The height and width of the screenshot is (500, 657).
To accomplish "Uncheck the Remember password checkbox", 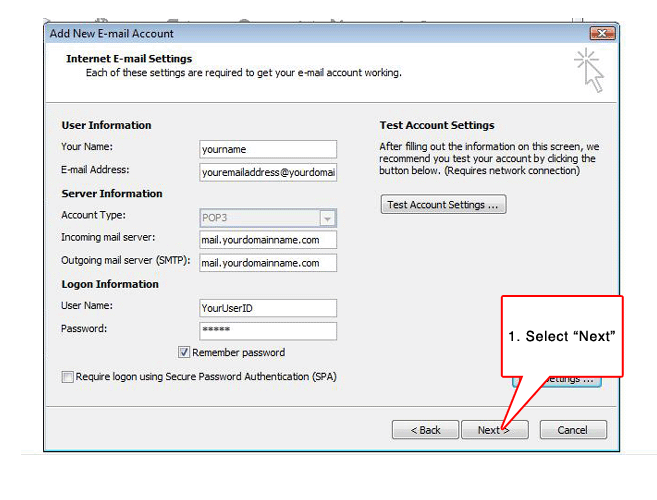I will (184, 353).
